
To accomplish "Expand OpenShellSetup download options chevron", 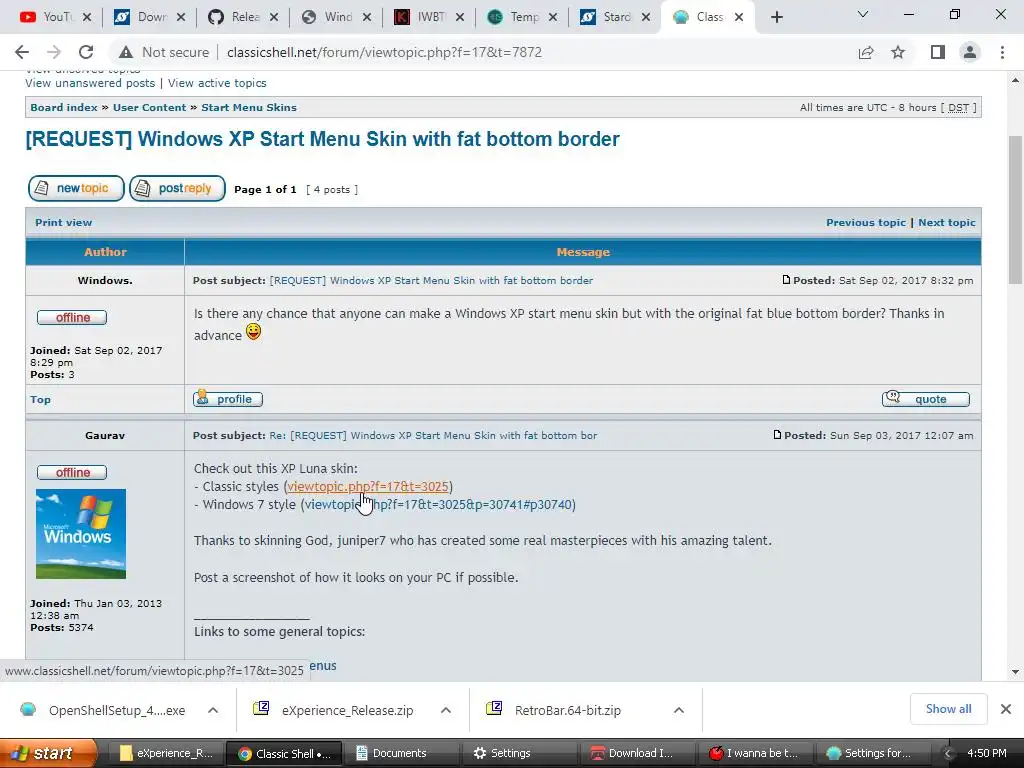I will [213, 710].
